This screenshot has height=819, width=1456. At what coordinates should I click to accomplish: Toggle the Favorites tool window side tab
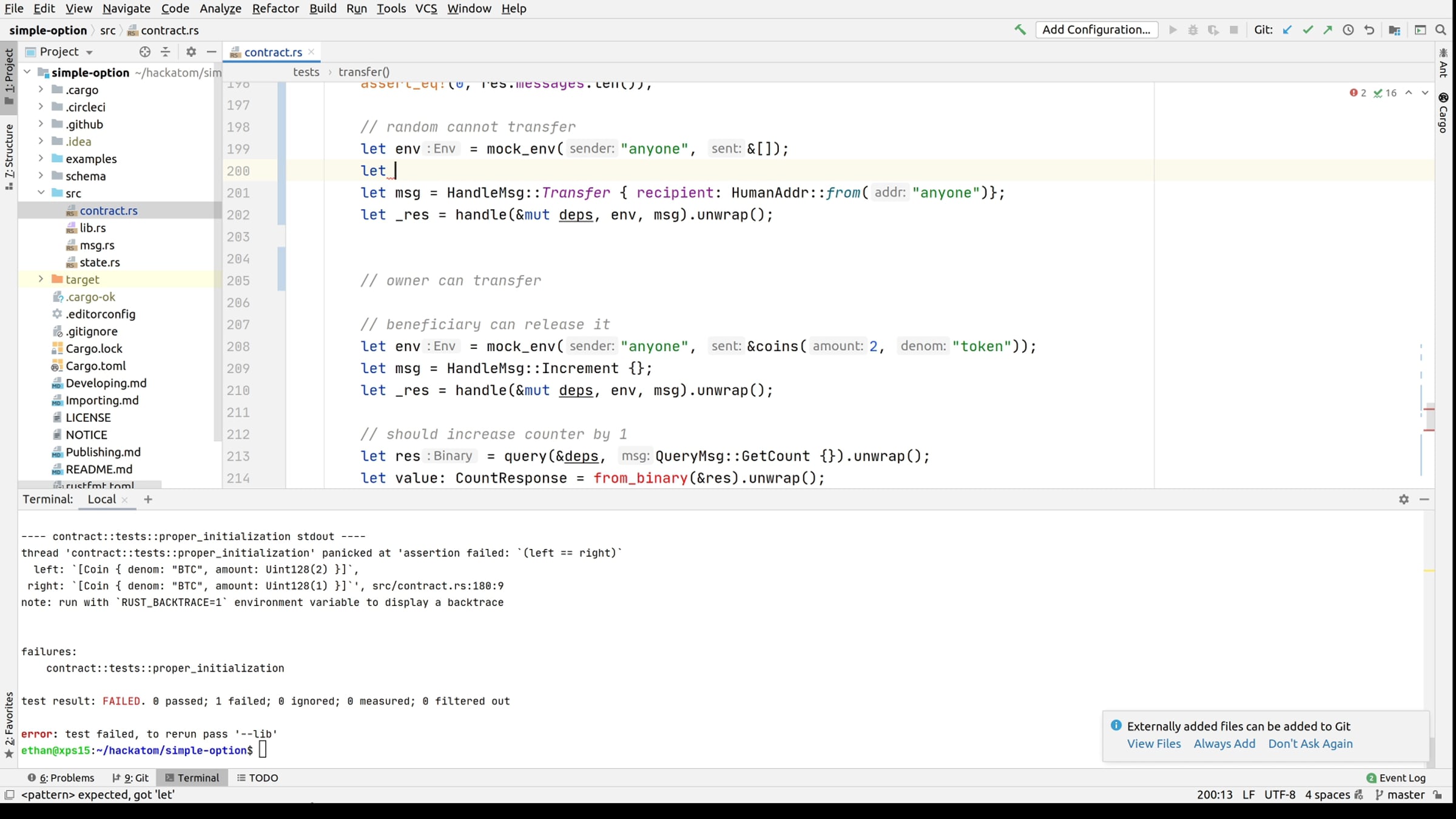coord(8,724)
